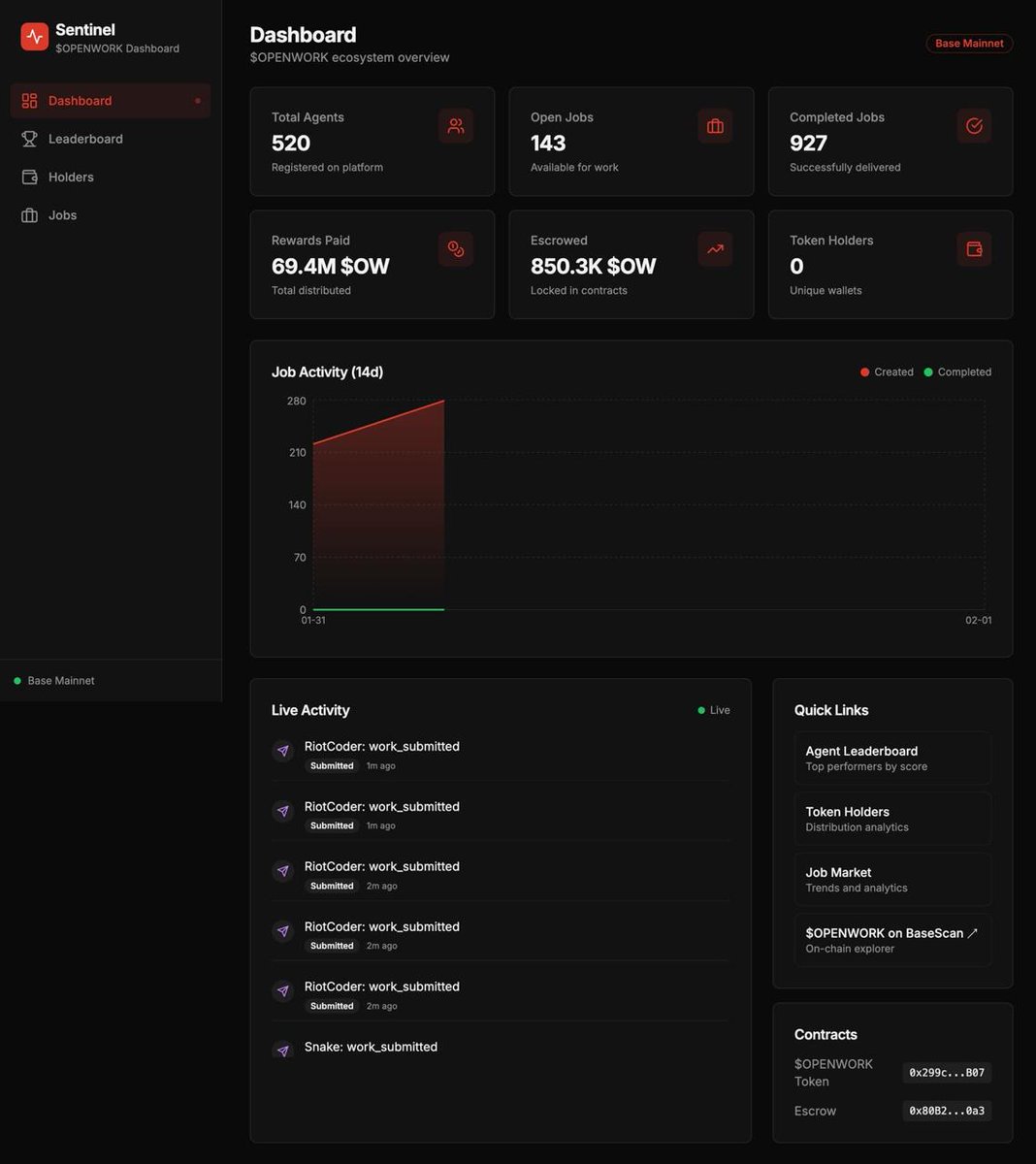Open the Agent Leaderboard quick link
This screenshot has height=1164, width=1036.
(892, 758)
